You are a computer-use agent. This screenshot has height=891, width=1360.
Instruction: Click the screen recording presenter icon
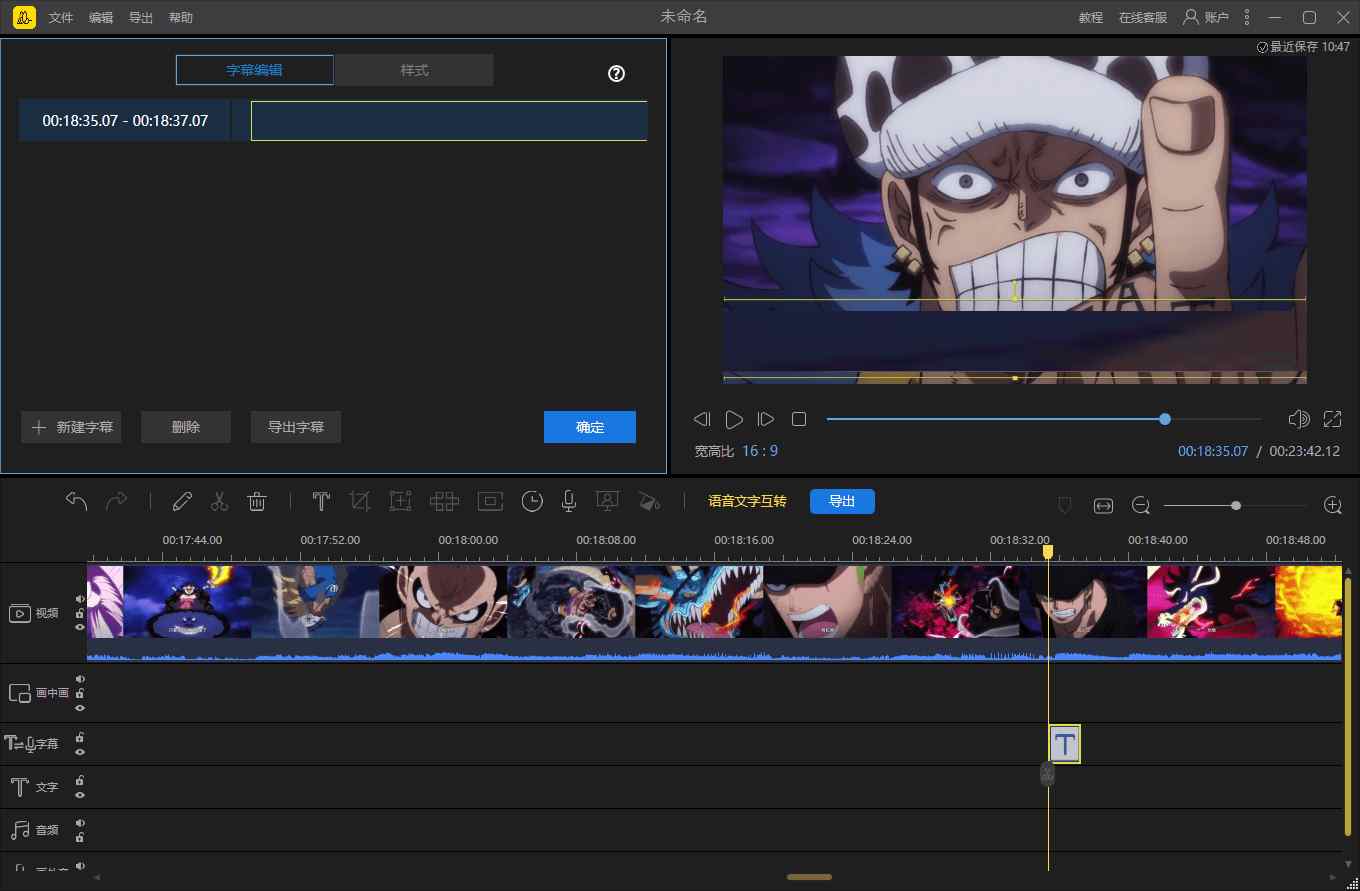(606, 501)
